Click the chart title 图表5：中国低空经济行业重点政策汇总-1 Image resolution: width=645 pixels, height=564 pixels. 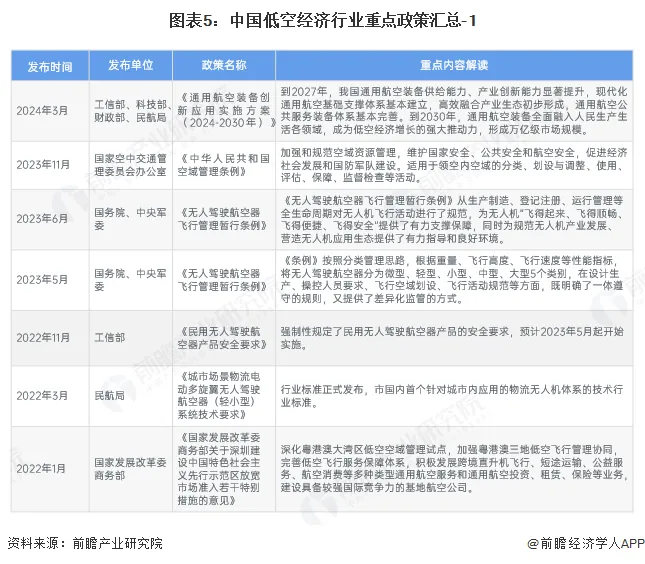point(322,21)
